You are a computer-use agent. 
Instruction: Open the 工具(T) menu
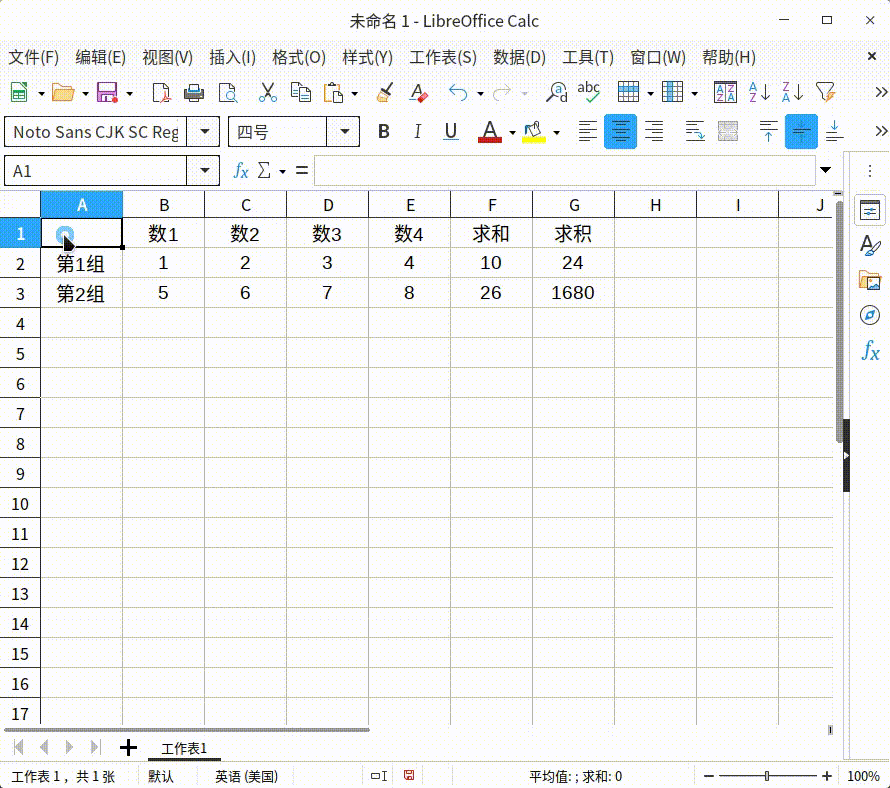[x=587, y=57]
